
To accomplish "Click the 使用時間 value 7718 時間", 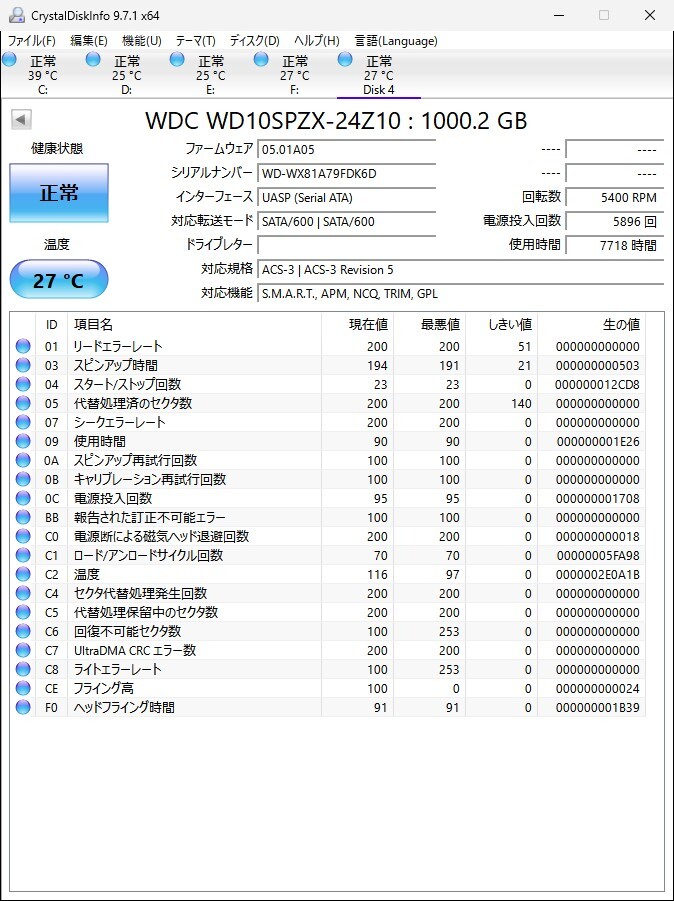I will [614, 245].
